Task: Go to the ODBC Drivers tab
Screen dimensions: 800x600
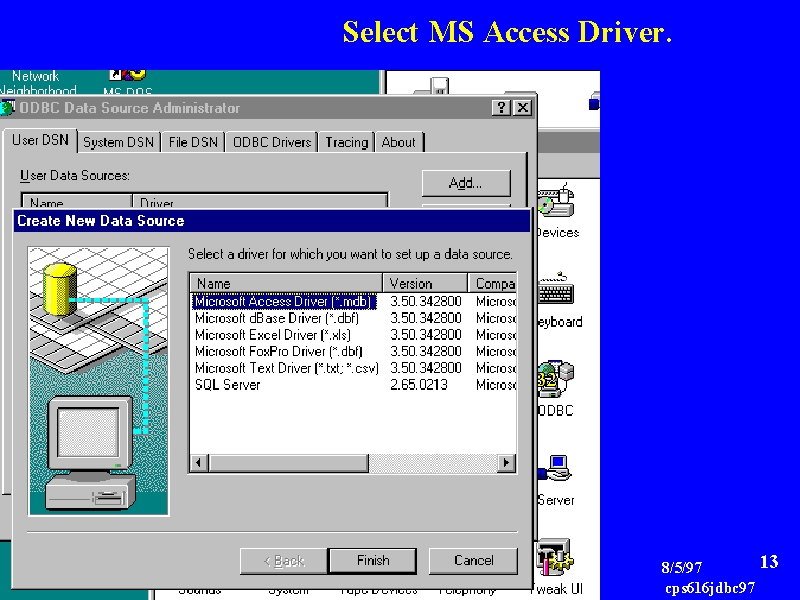Action: (x=272, y=142)
